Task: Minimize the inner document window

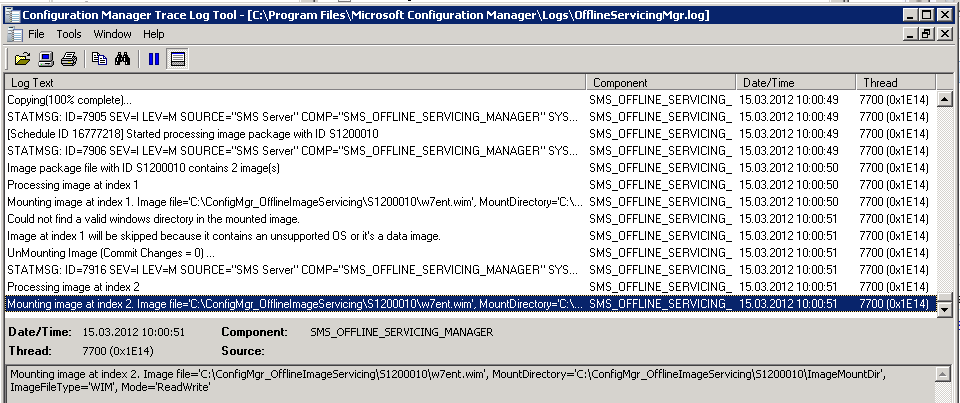Action: click(x=909, y=34)
